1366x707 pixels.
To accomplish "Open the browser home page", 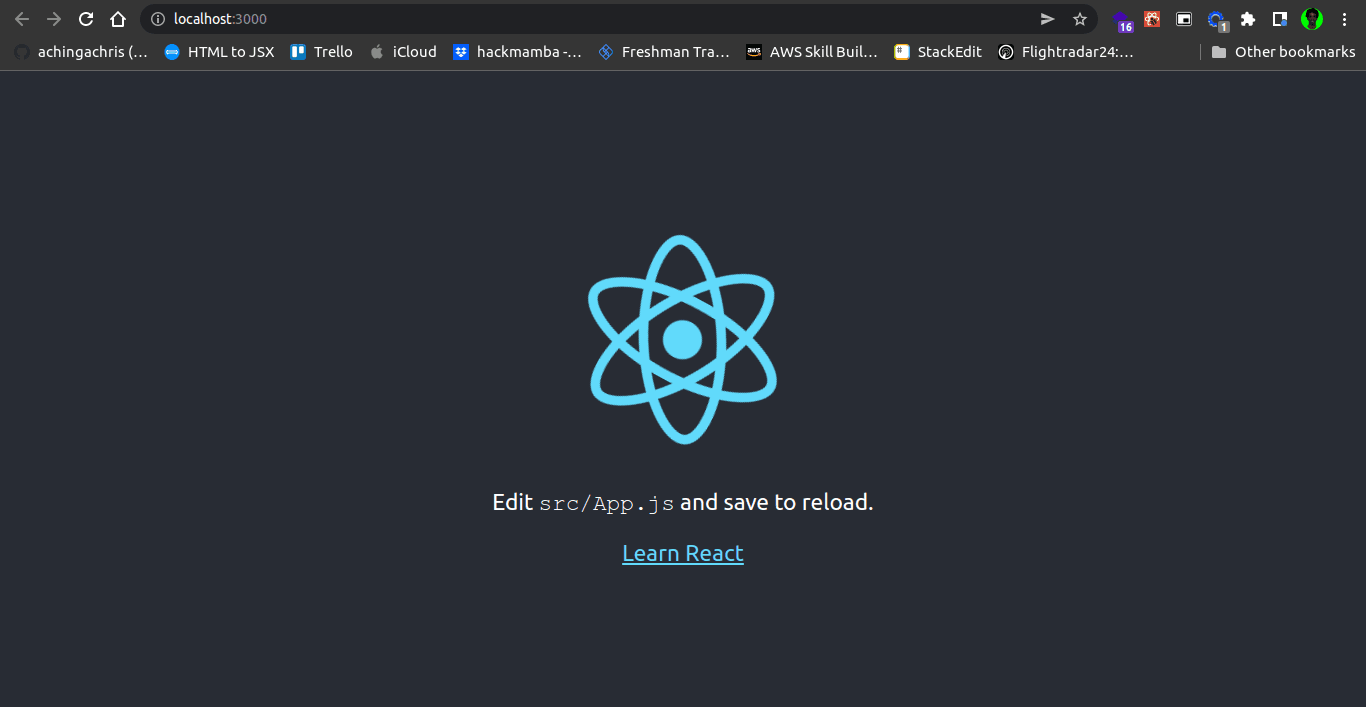I will 118,19.
